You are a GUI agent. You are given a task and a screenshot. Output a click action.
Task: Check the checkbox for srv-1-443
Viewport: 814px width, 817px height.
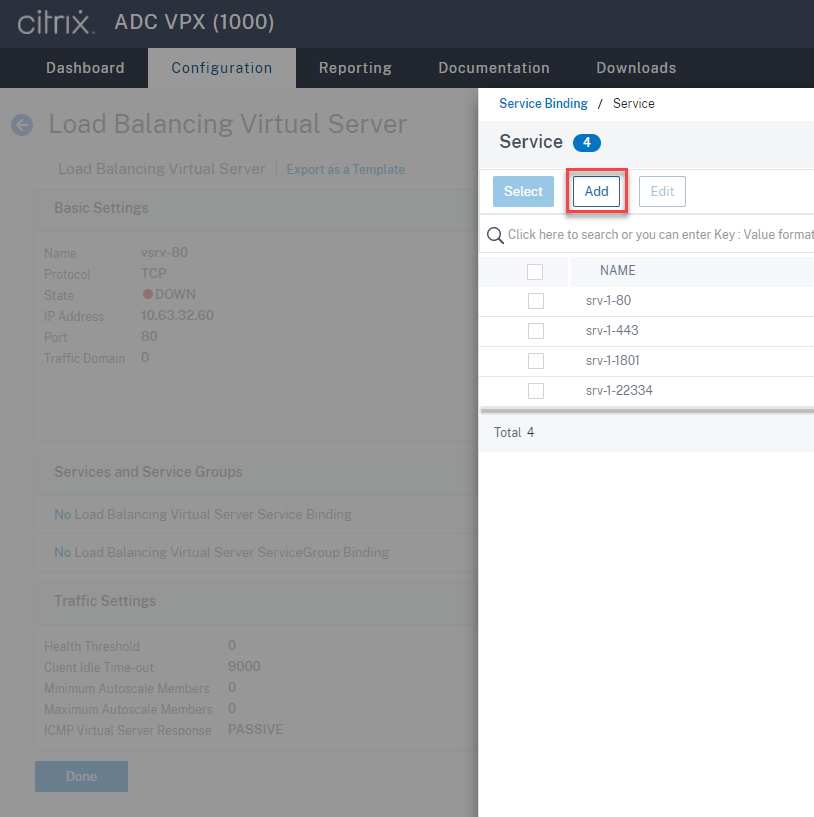[x=535, y=330]
